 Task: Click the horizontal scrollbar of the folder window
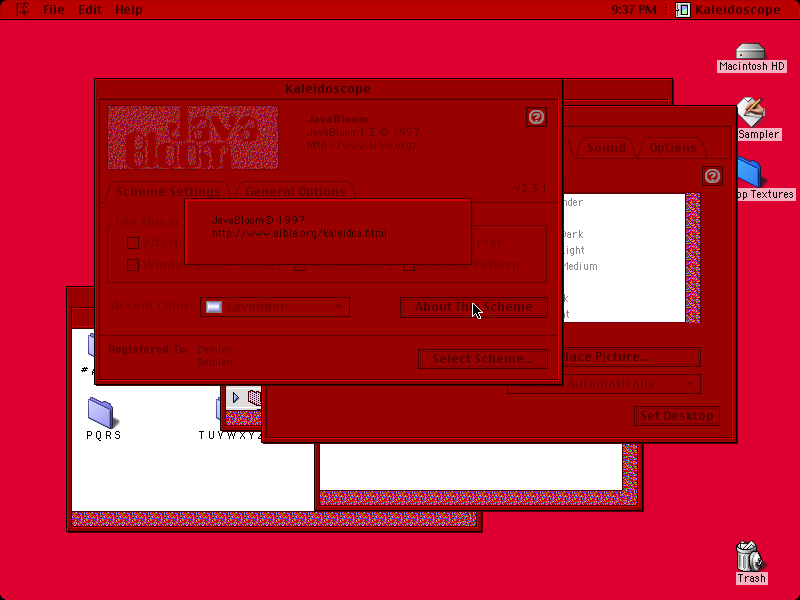[273, 519]
